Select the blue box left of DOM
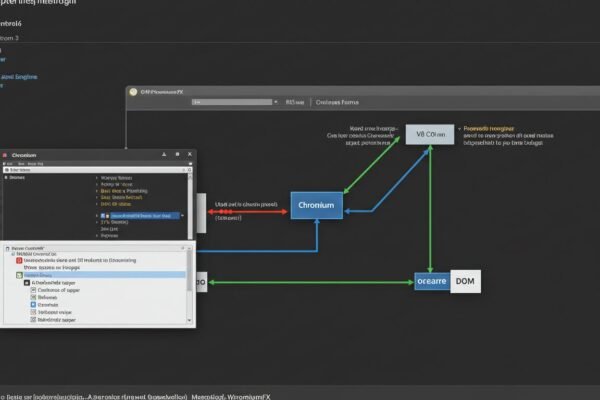The height and width of the screenshot is (400, 600). click(x=432, y=281)
